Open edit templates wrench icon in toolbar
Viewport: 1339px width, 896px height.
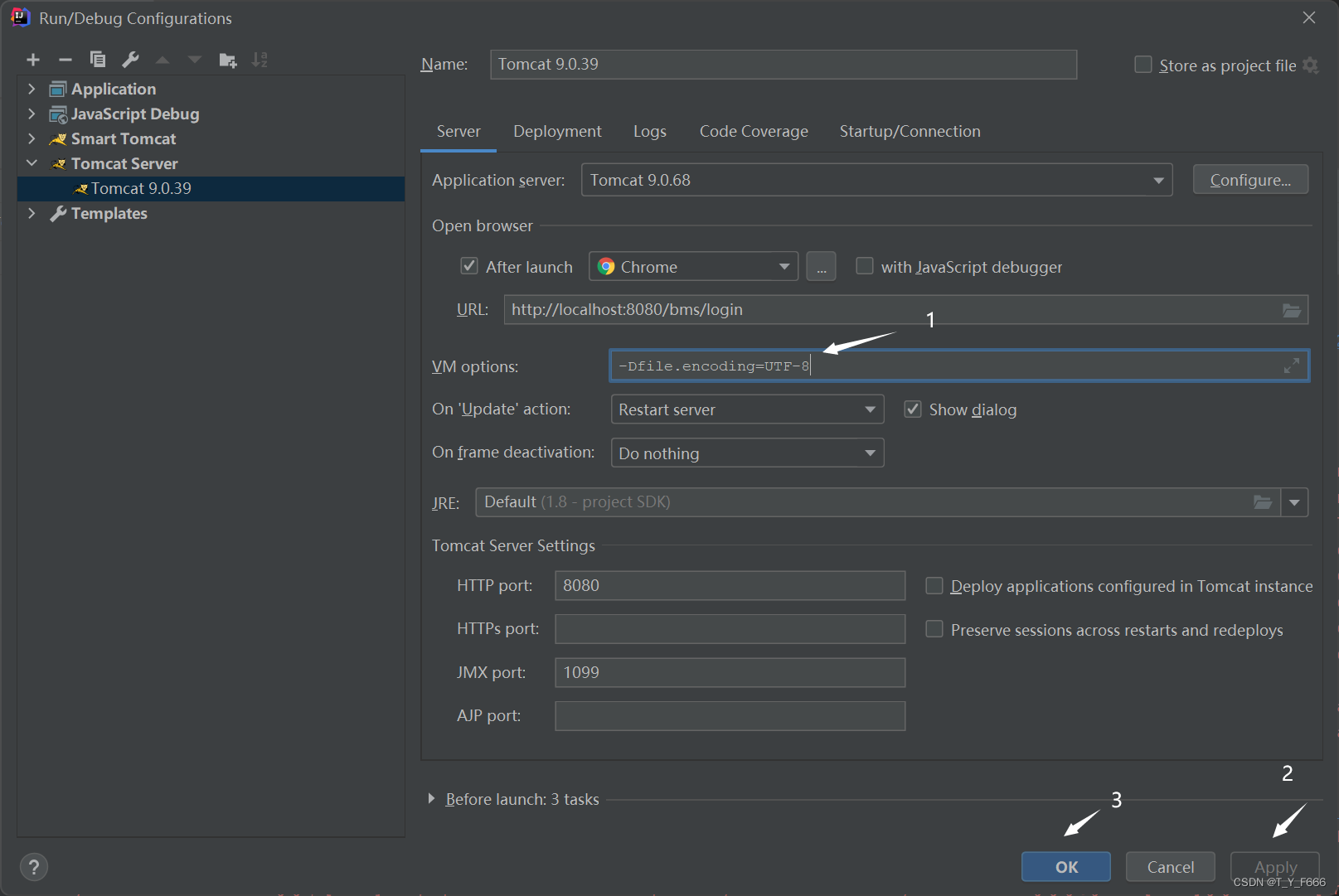point(130,60)
